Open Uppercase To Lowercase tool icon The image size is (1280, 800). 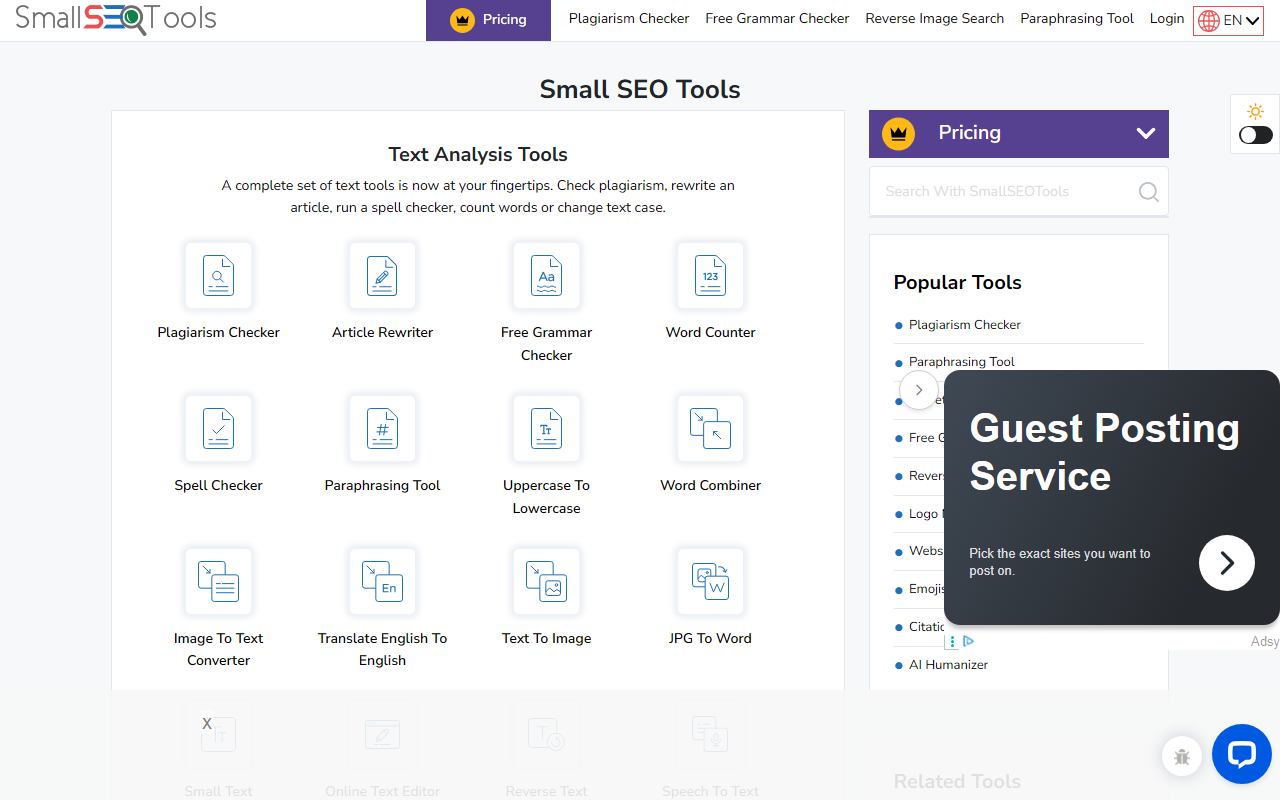click(x=546, y=428)
